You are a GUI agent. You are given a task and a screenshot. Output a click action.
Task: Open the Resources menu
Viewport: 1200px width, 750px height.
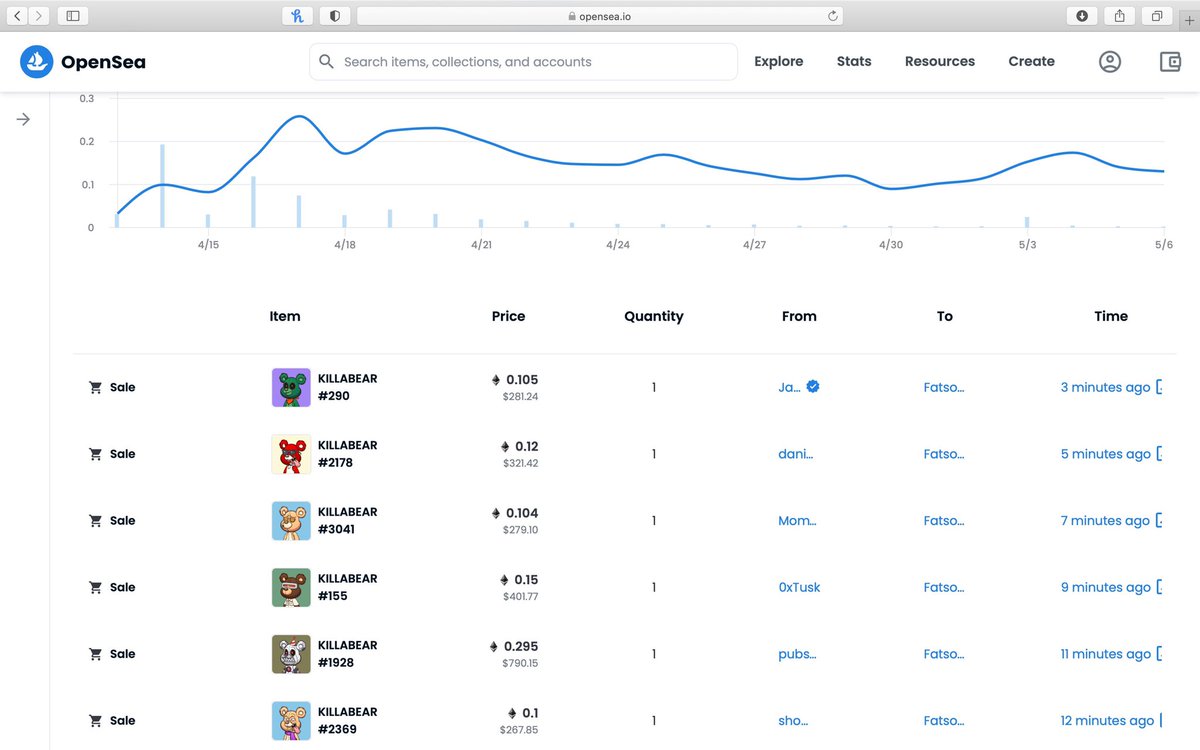[x=940, y=61]
